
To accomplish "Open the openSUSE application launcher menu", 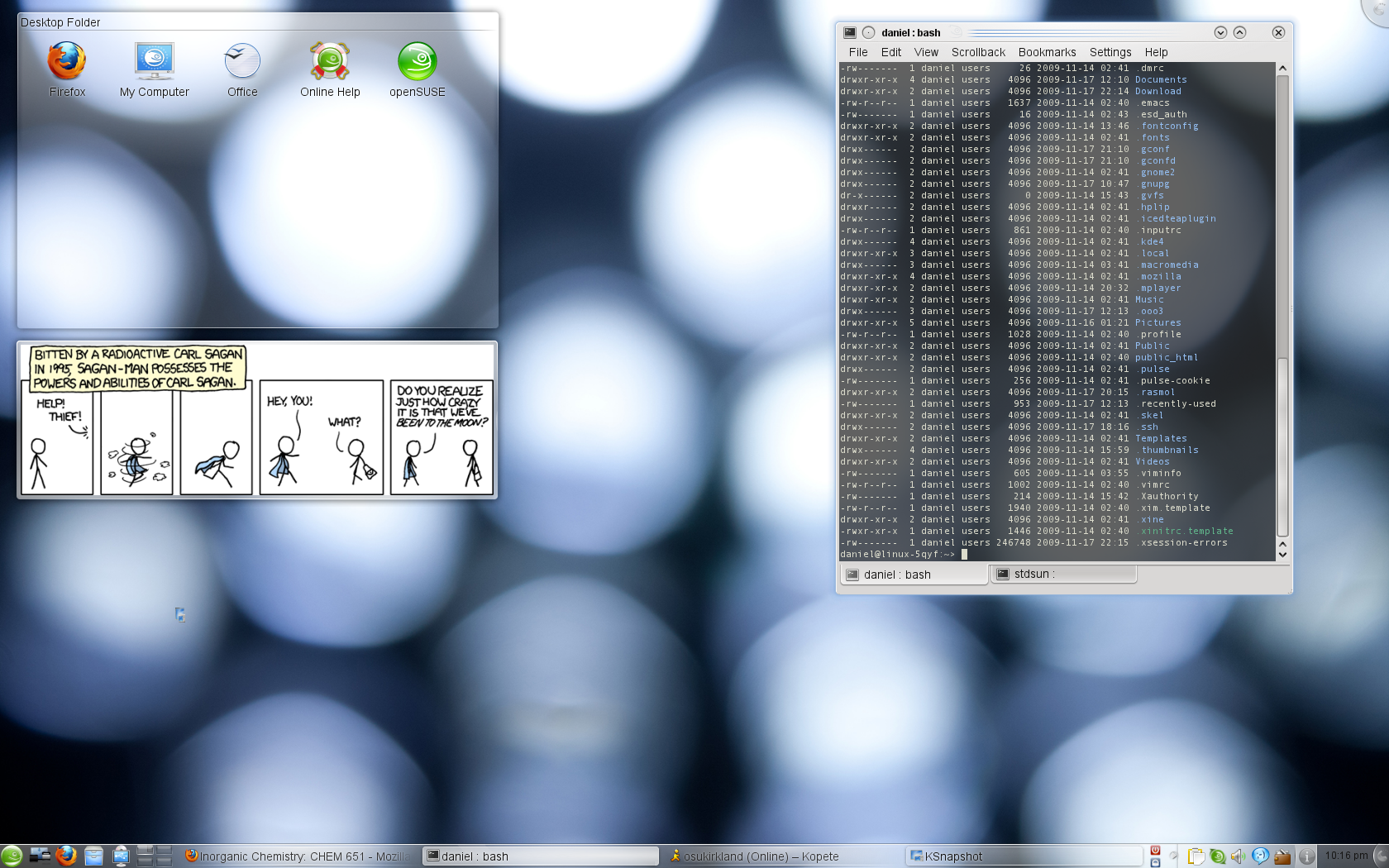I will 12,856.
